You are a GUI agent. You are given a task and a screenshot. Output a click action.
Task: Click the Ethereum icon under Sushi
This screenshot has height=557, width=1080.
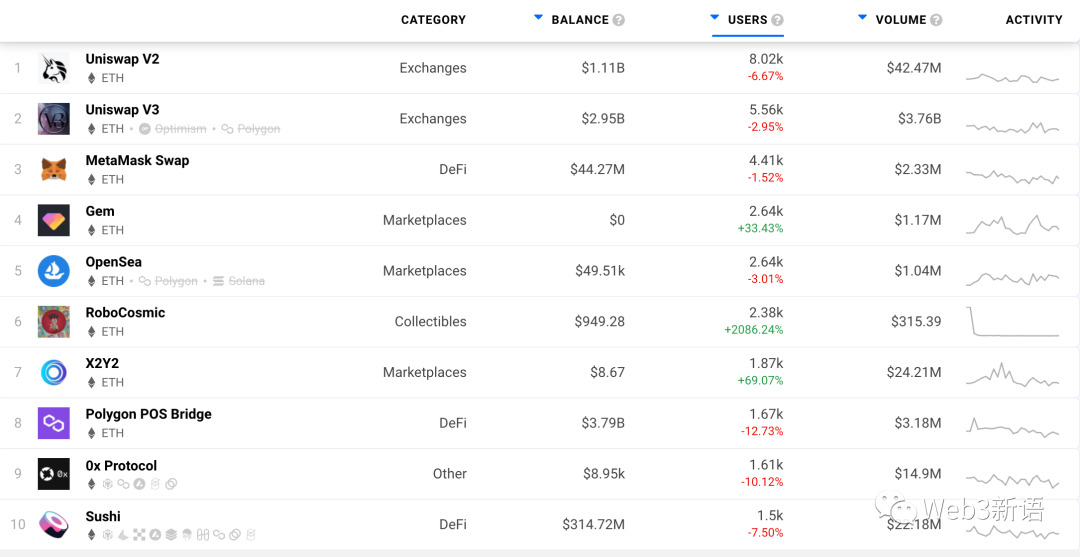tap(91, 534)
